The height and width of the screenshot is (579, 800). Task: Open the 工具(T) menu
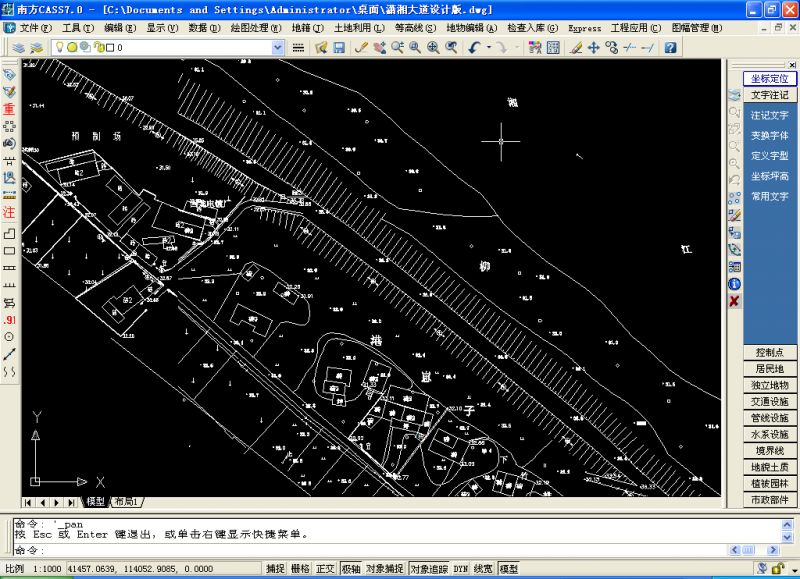(78, 28)
